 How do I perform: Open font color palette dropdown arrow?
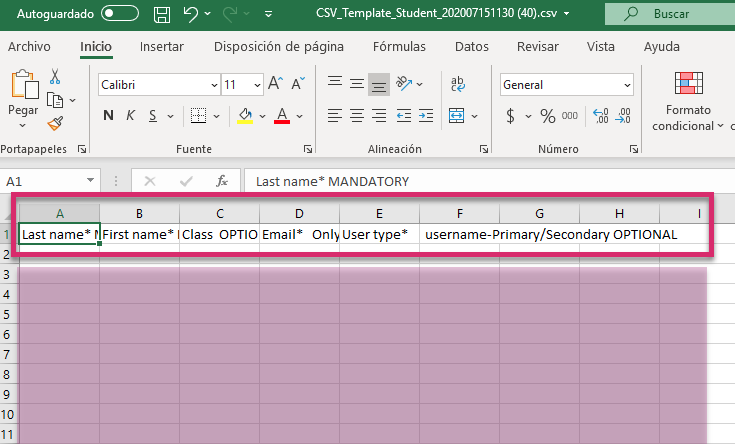coord(300,116)
